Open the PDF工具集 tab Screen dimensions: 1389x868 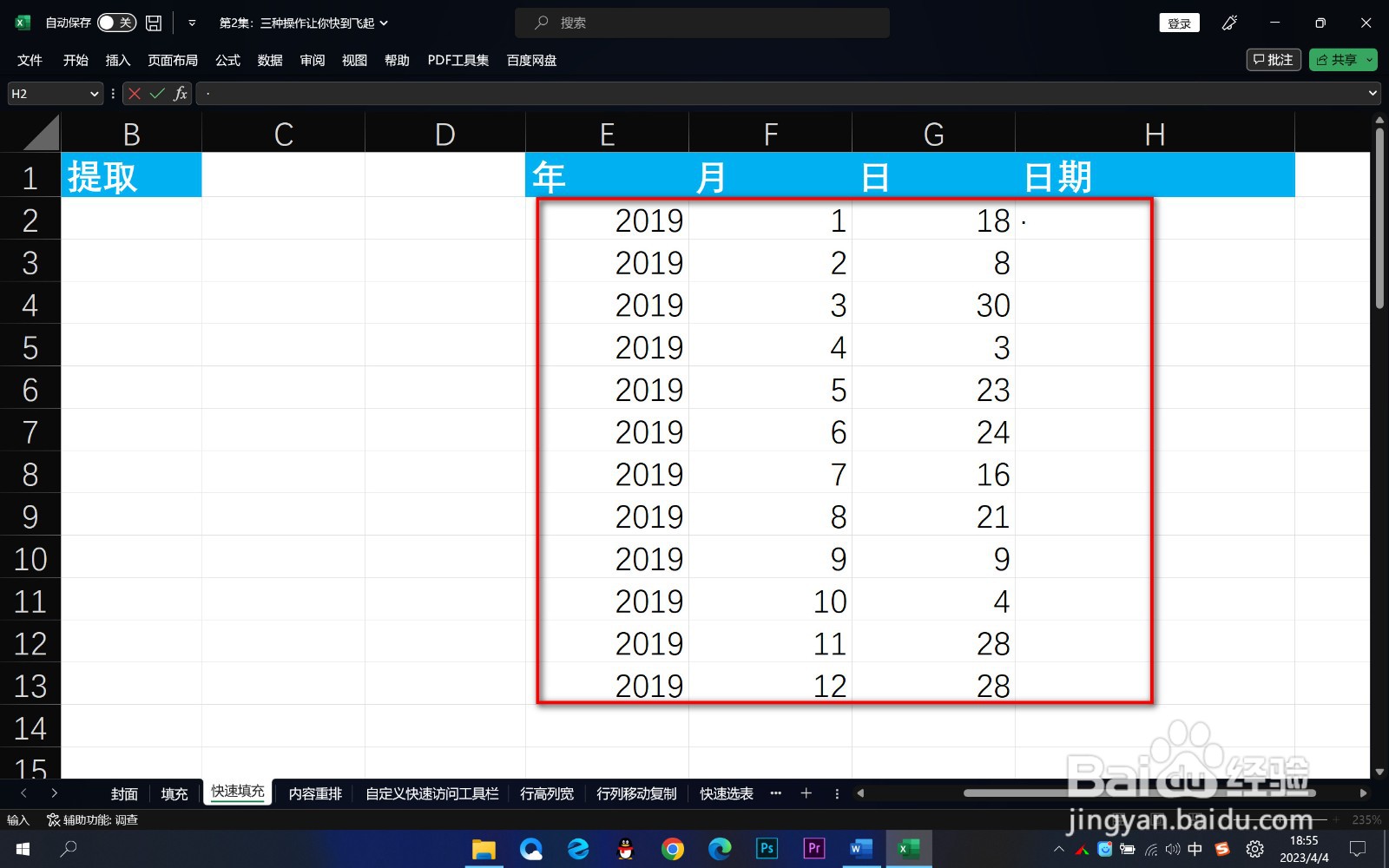coord(458,60)
